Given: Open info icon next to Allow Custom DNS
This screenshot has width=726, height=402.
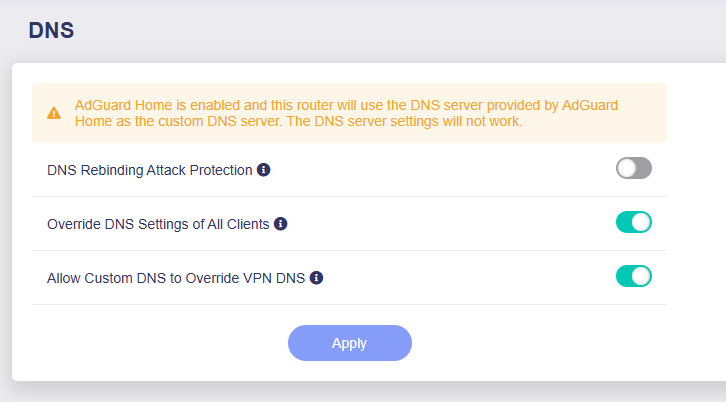Looking at the screenshot, I should [x=316, y=278].
